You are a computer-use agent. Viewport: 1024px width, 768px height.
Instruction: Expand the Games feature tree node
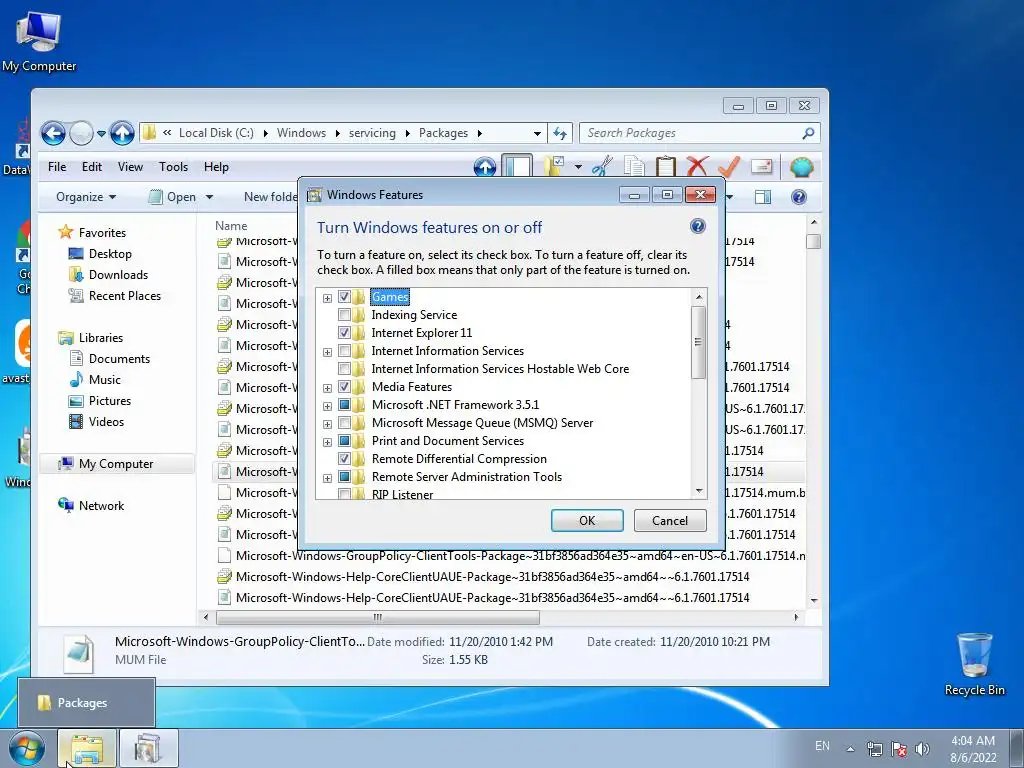pos(327,298)
